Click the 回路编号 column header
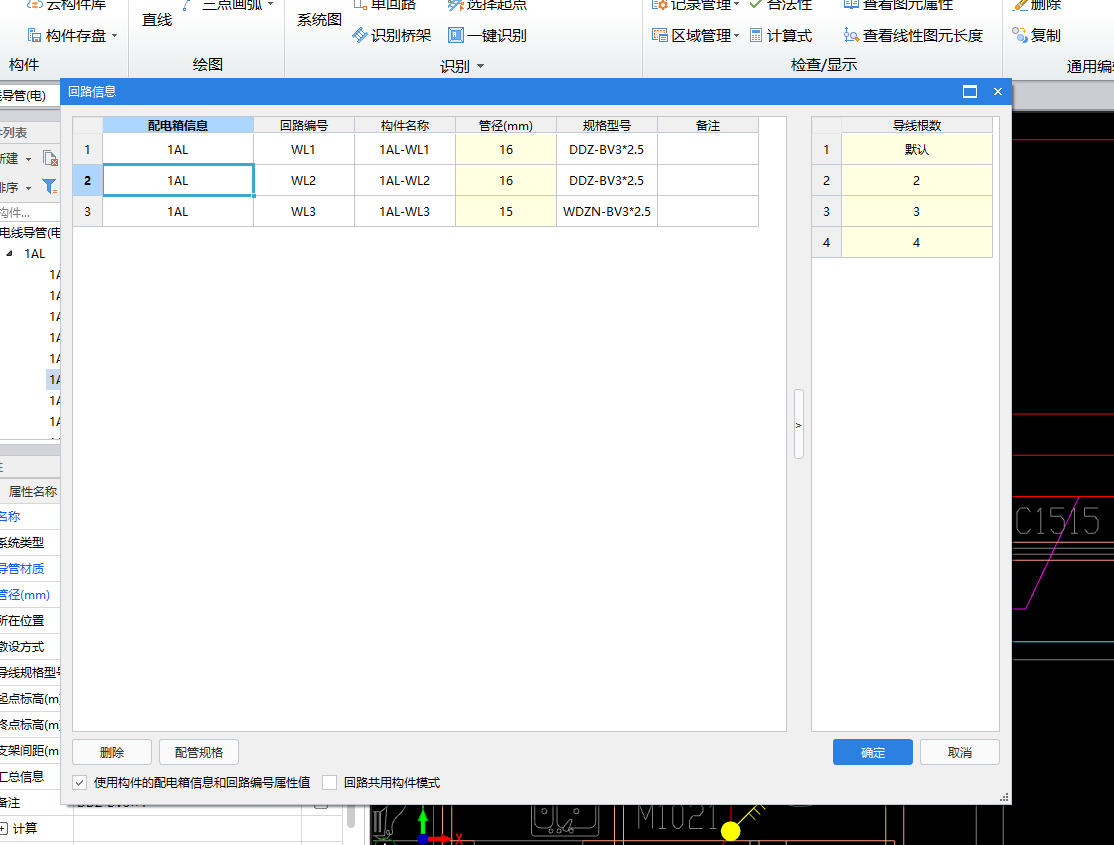Image resolution: width=1114 pixels, height=845 pixels. [303, 125]
